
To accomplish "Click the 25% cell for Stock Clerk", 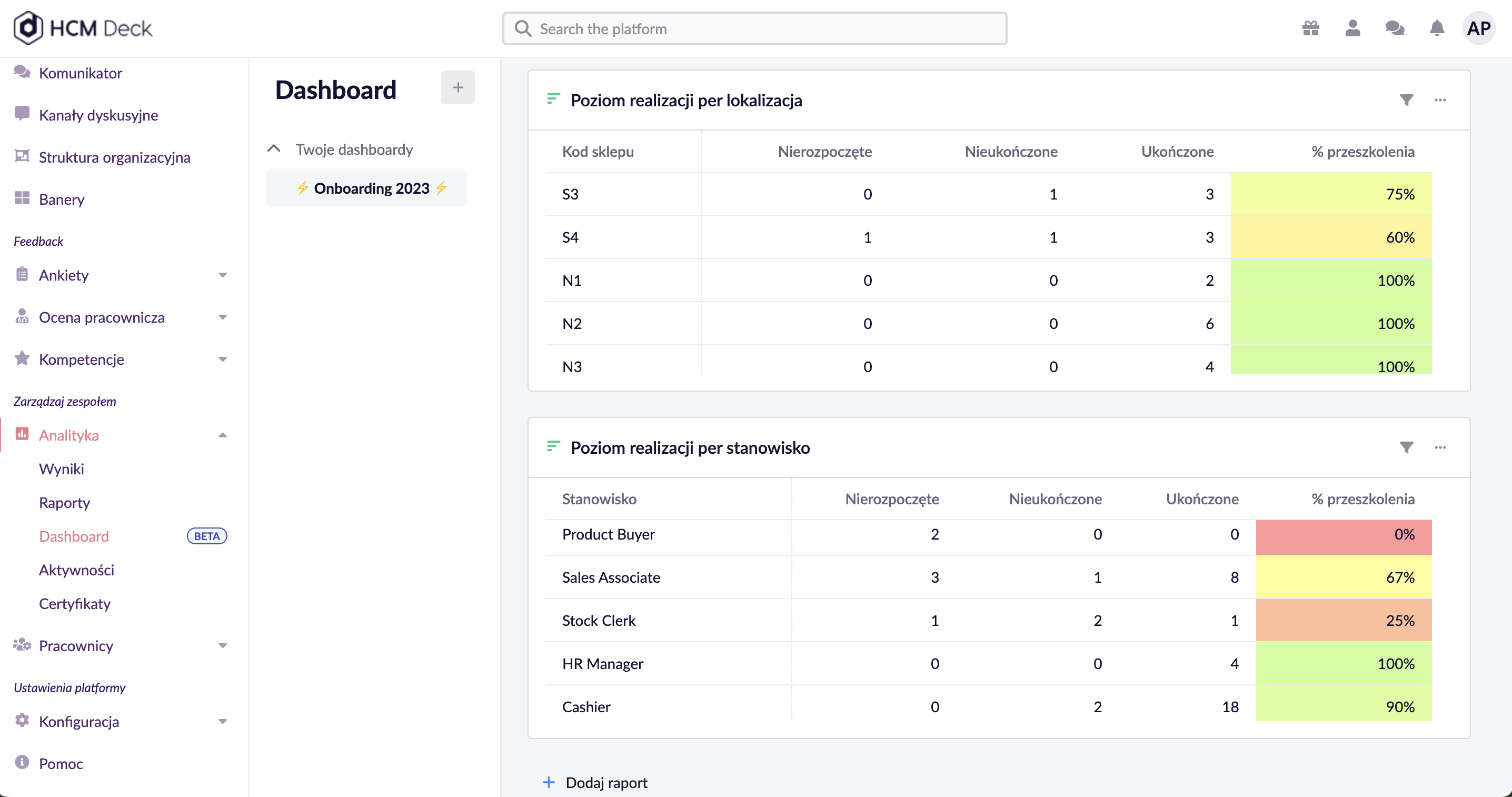I will [1344, 620].
